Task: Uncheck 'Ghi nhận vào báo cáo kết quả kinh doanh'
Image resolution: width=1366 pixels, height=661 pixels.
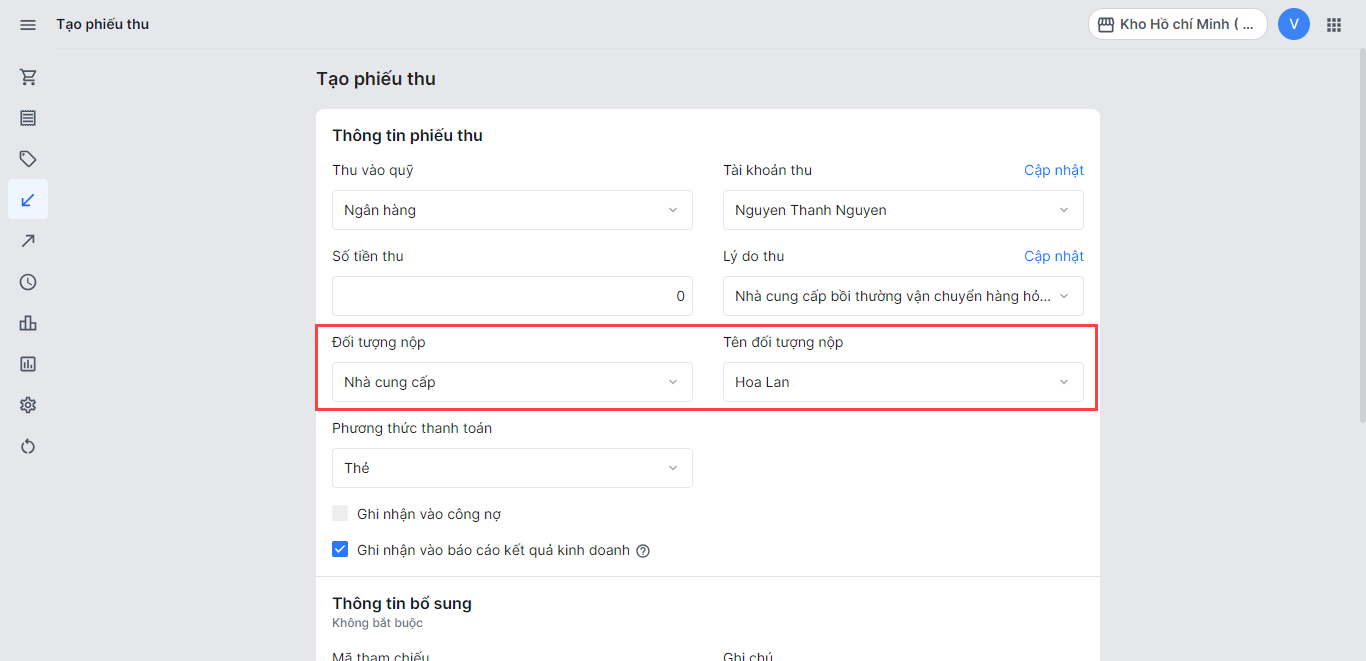Action: coord(340,550)
